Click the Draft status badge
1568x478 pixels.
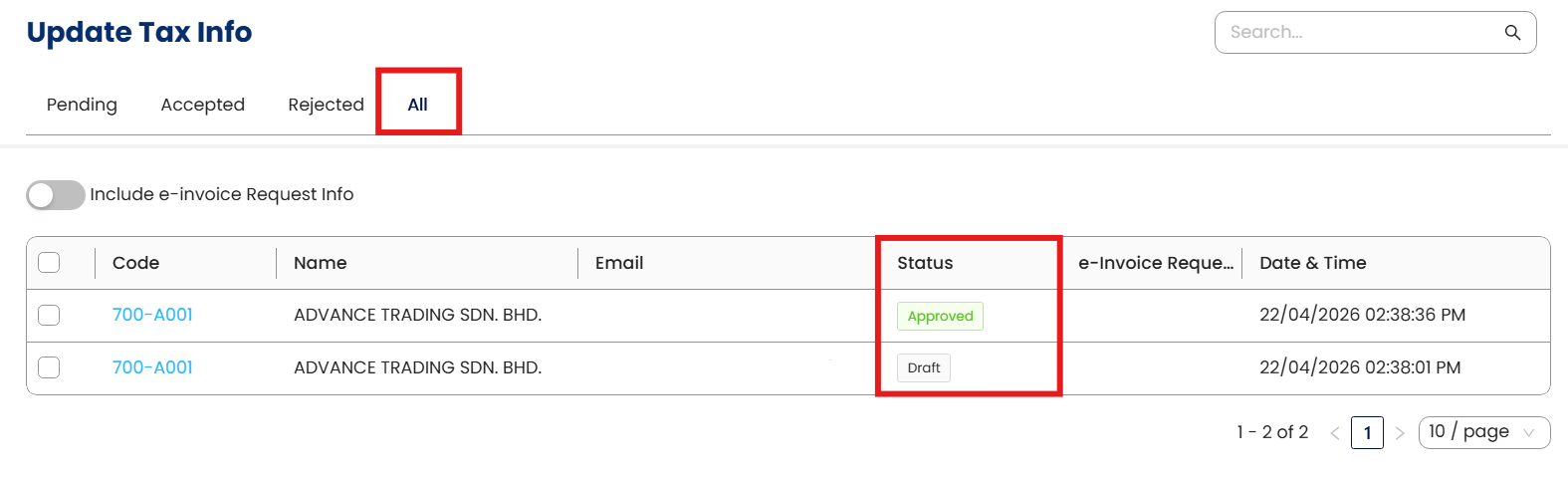(923, 368)
